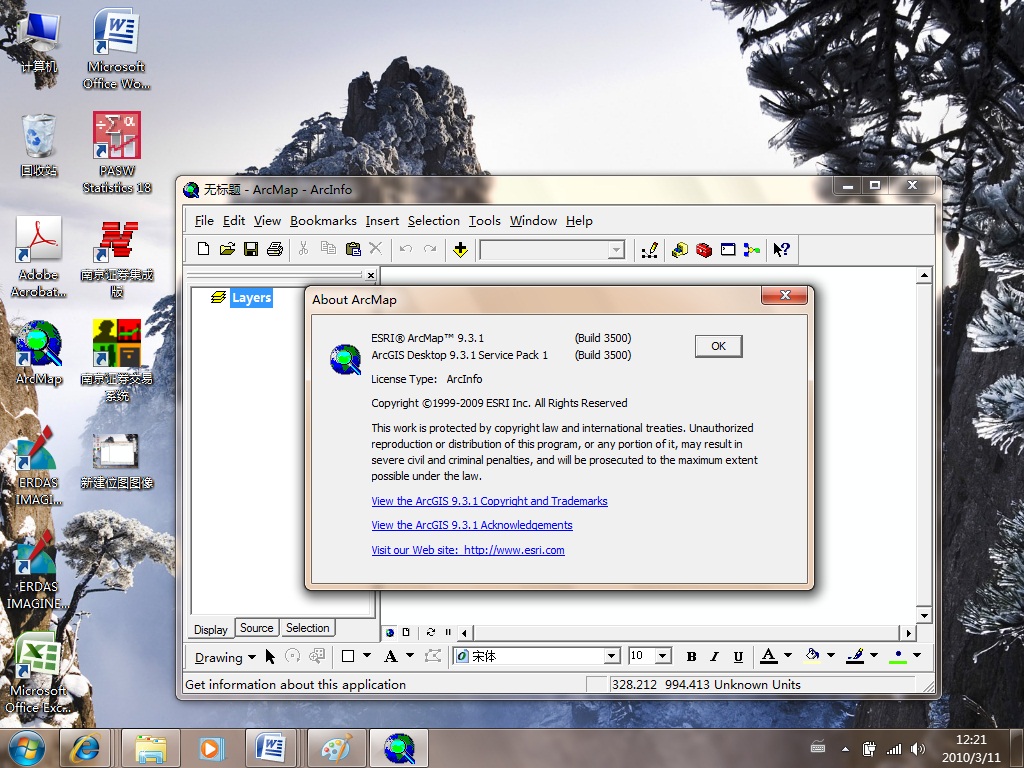
Task: Open Windows Start button
Action: (27, 748)
